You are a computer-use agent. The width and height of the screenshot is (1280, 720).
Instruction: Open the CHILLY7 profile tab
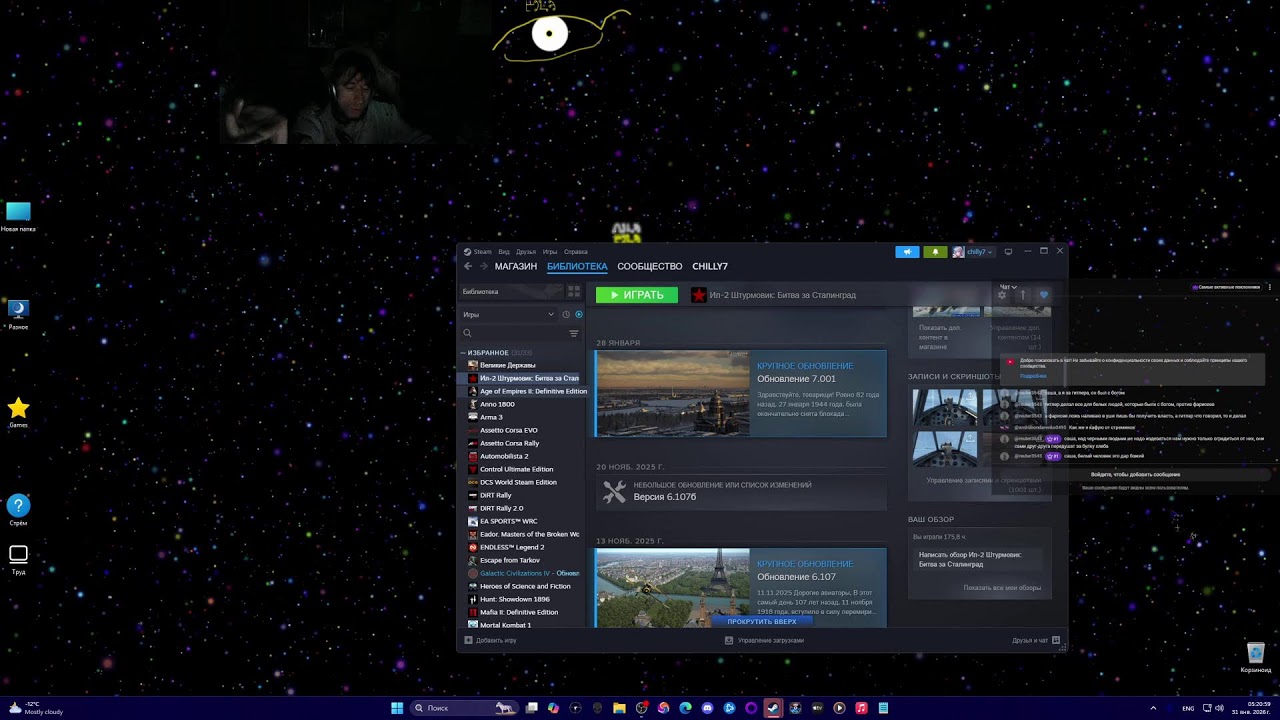[710, 266]
